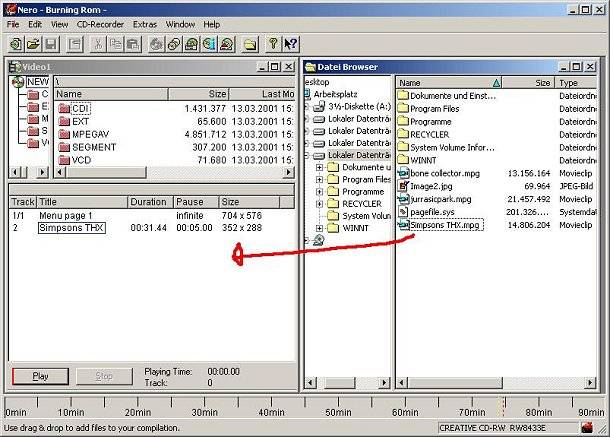Open the View menu

60,24
